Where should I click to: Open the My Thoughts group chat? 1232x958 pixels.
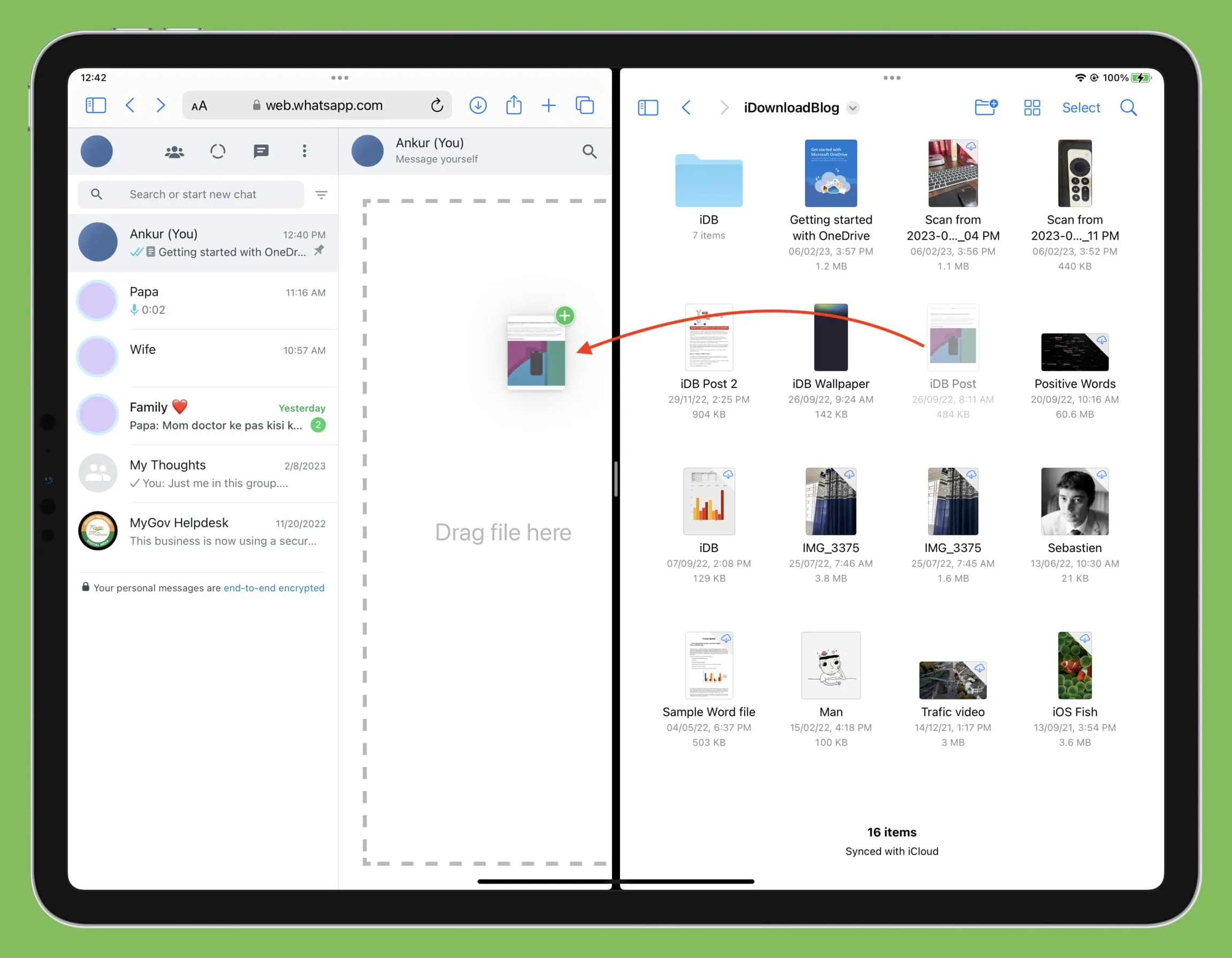click(203, 474)
